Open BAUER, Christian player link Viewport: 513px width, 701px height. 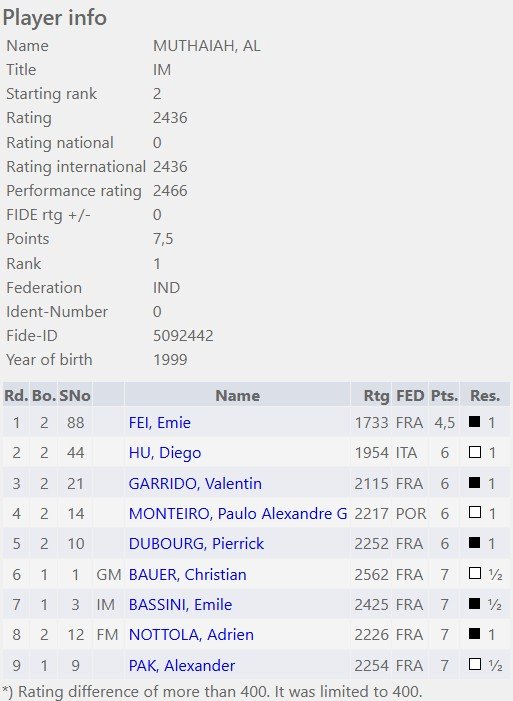[187, 574]
